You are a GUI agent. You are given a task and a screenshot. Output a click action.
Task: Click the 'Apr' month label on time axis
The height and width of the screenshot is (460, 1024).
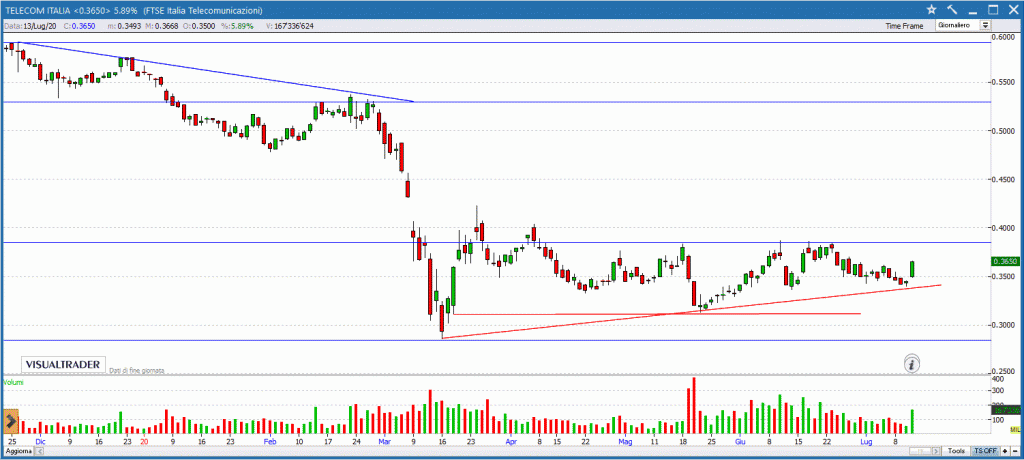(511, 442)
